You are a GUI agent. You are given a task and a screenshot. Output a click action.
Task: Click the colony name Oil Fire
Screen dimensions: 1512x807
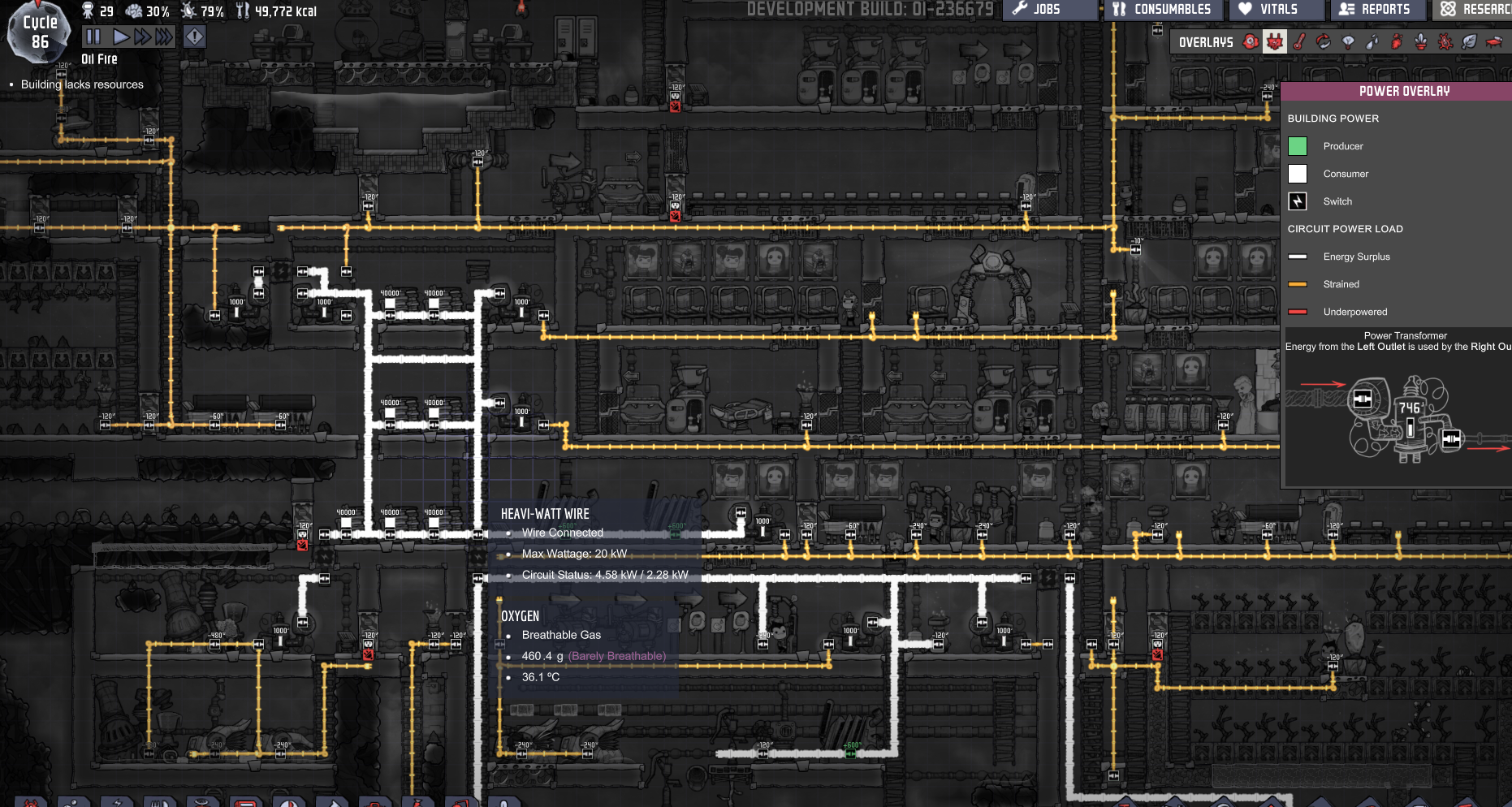[x=99, y=59]
